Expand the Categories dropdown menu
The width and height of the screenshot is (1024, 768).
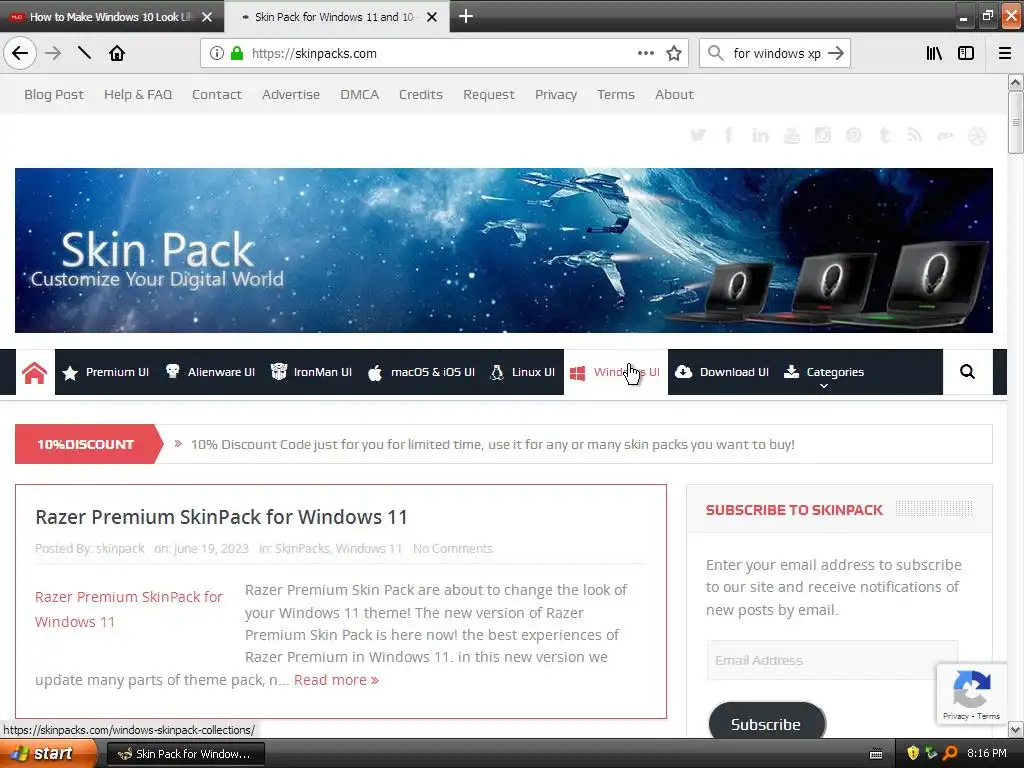[x=824, y=372]
